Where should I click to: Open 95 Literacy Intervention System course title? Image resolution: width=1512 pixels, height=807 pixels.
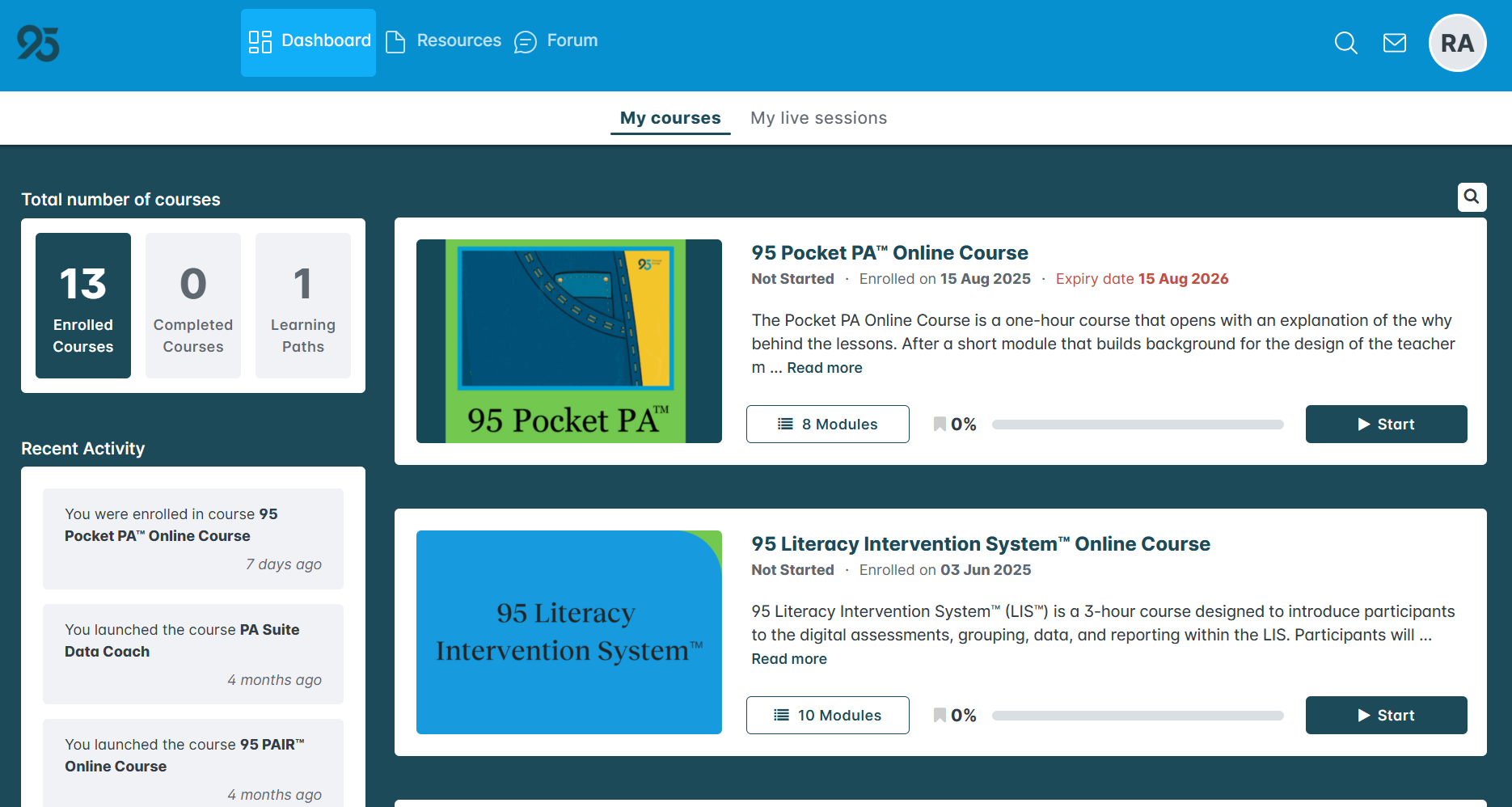(981, 544)
